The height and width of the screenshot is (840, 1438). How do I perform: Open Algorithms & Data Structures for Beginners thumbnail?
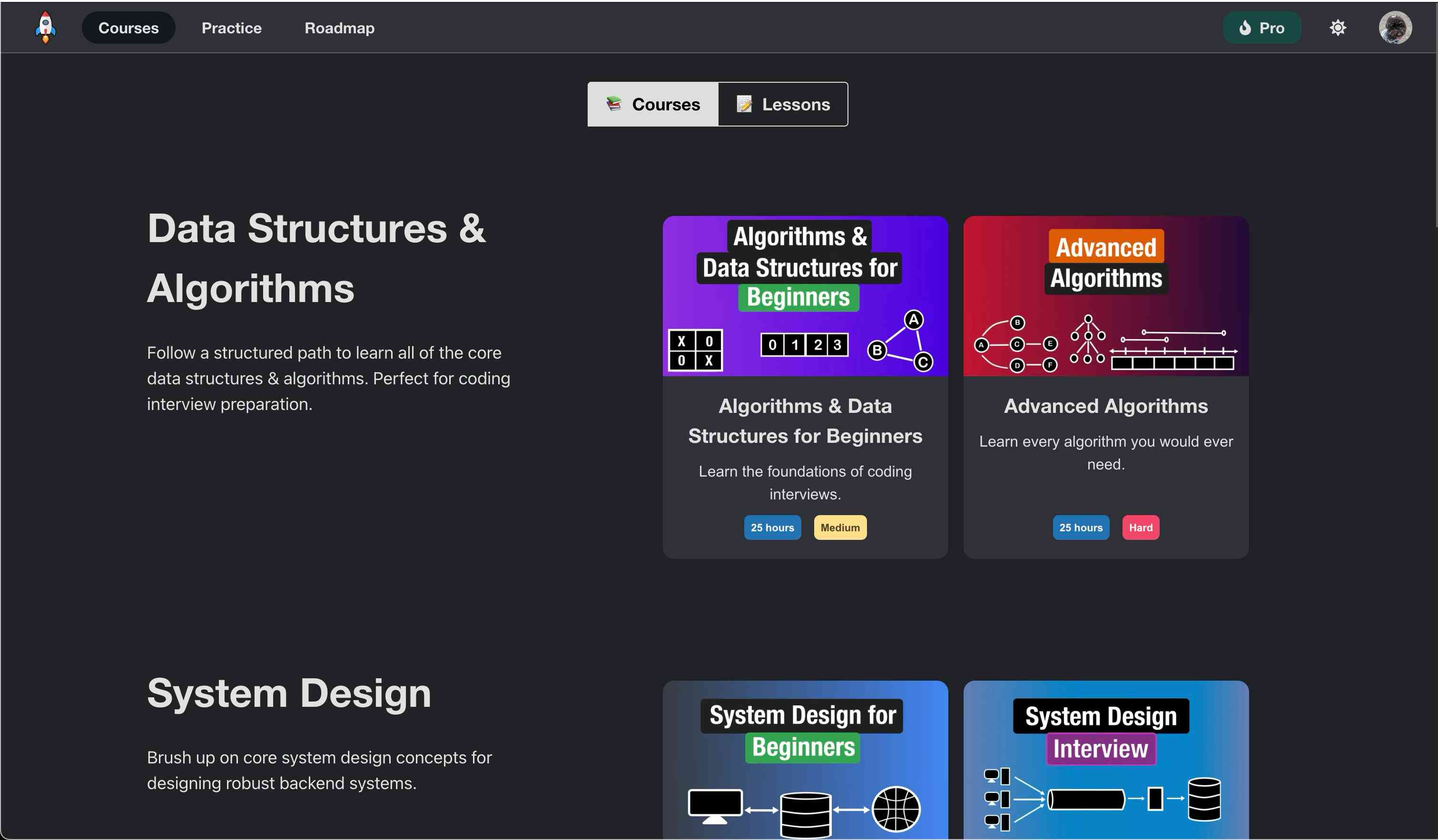click(x=805, y=296)
